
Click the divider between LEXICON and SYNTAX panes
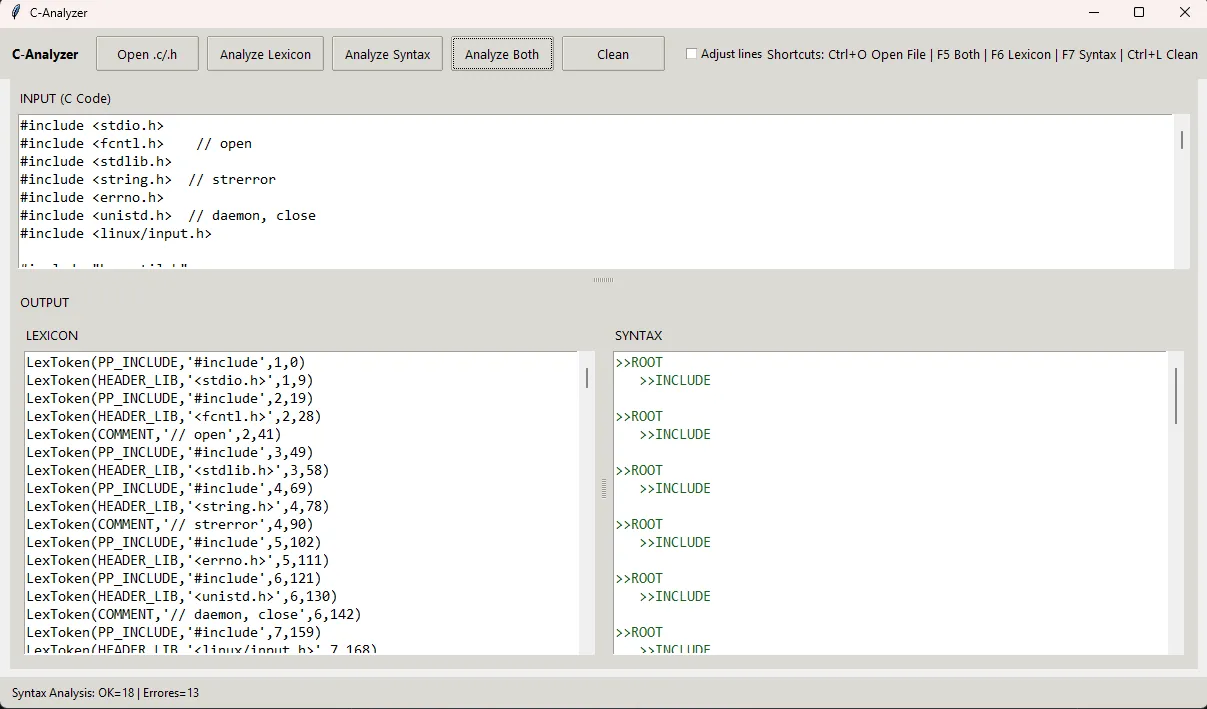pos(603,489)
